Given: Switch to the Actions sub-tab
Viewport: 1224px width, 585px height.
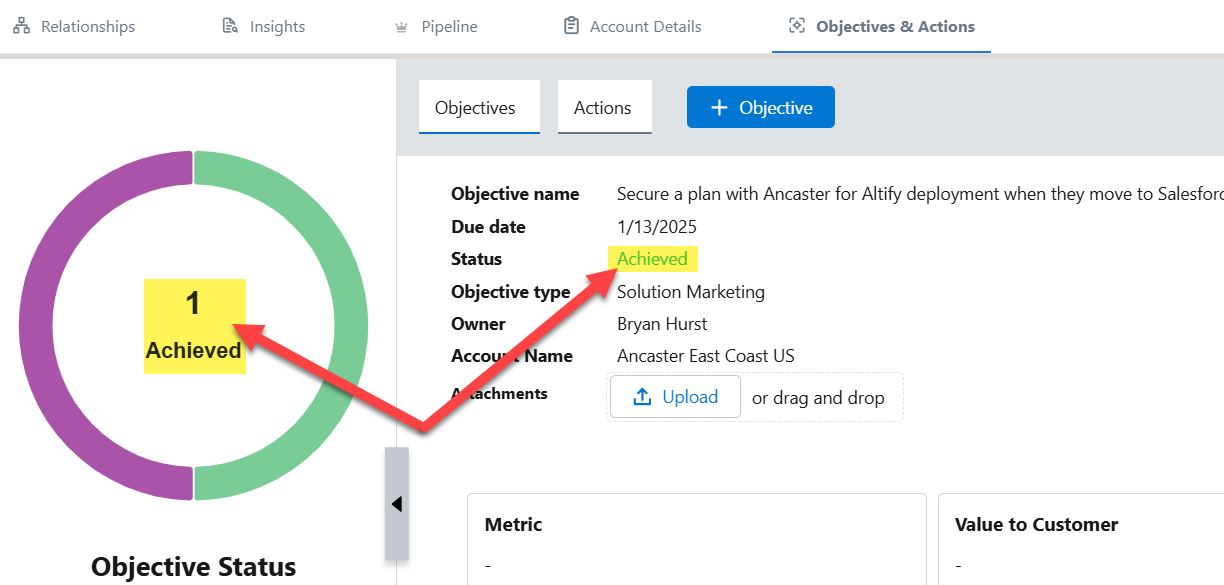Looking at the screenshot, I should (602, 108).
